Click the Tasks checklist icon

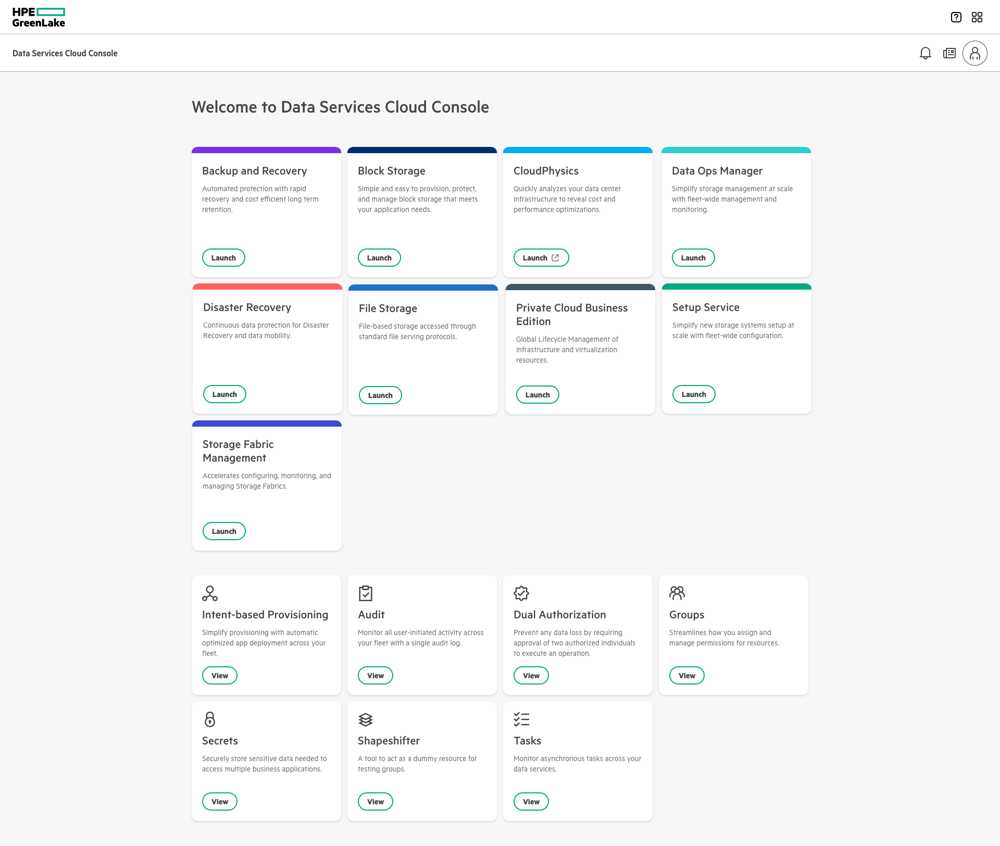(522, 719)
